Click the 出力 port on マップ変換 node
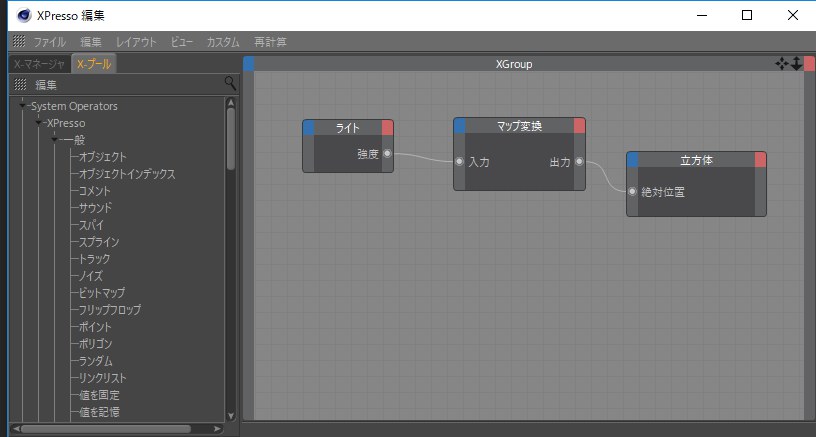The width and height of the screenshot is (816, 437). point(579,162)
